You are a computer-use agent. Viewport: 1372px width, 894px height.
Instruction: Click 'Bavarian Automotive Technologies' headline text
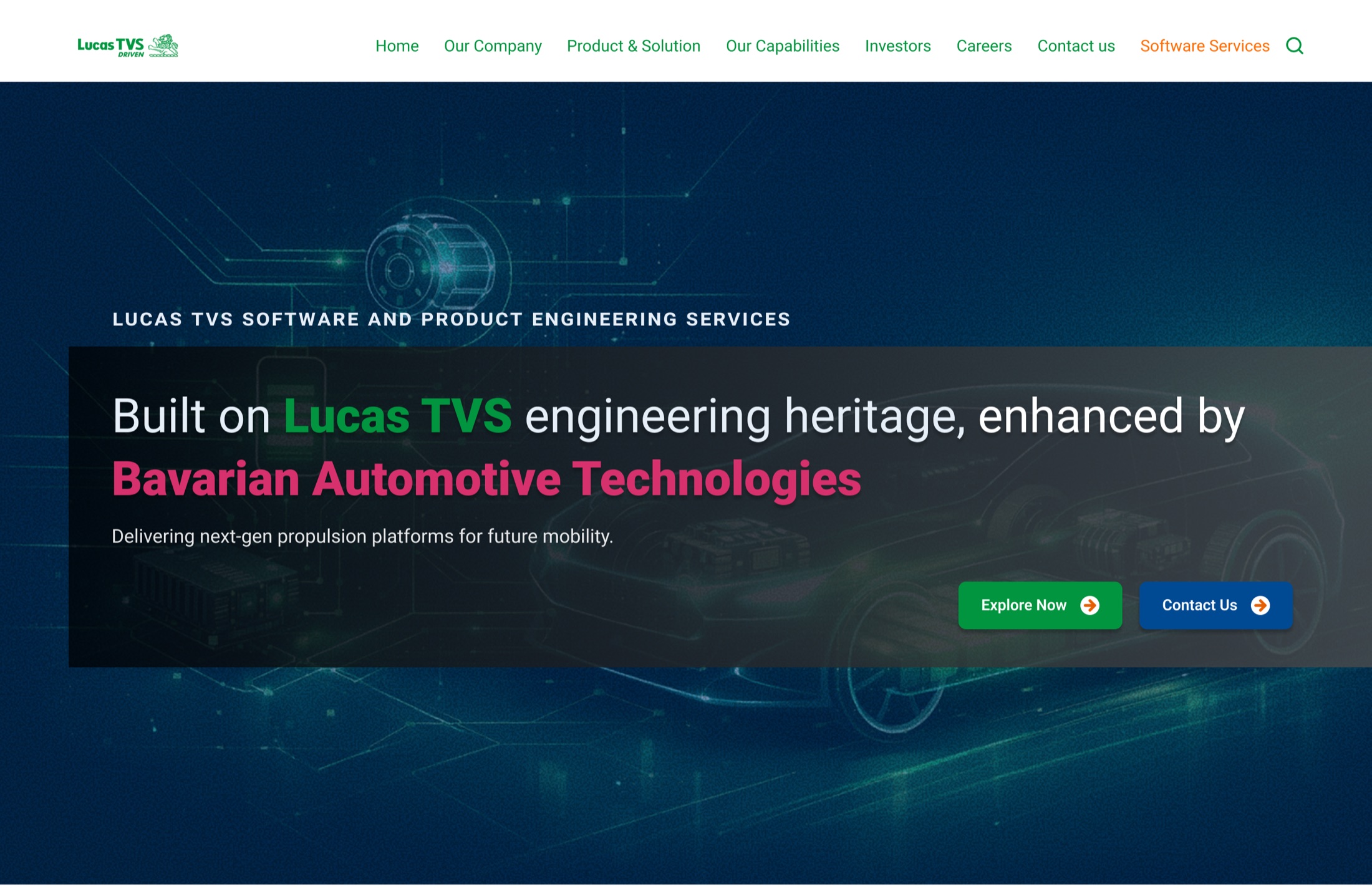[x=486, y=479]
